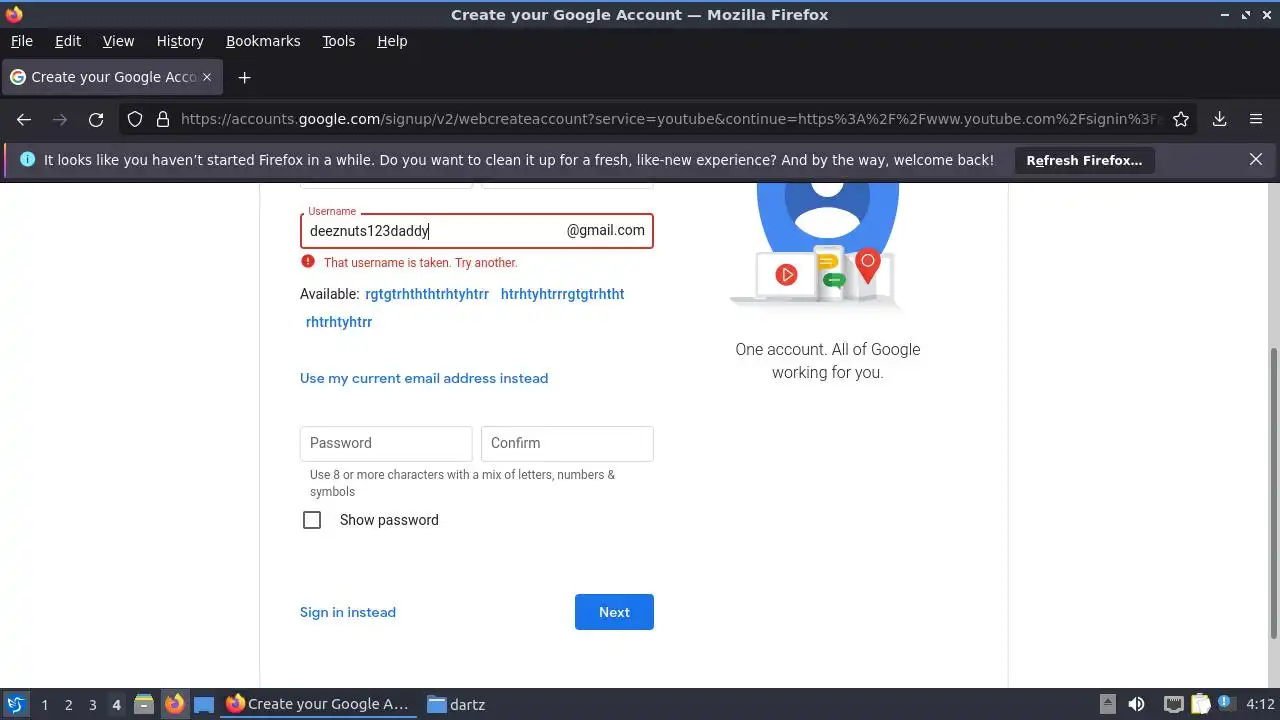Close the Create your Google Account tab
The height and width of the screenshot is (720, 1280).
(x=207, y=77)
